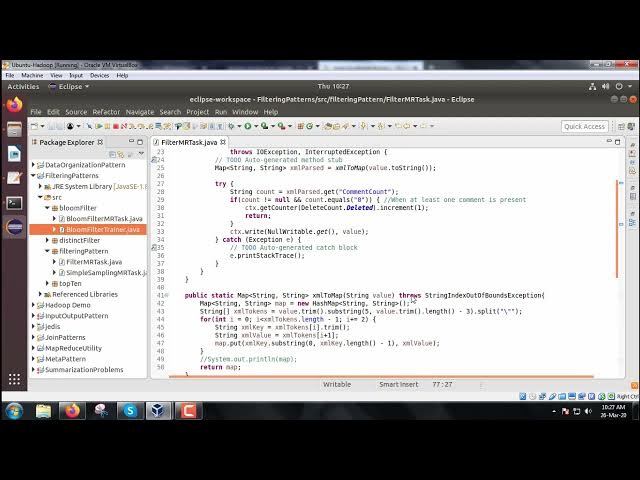Click the External Tools run icon
Image resolution: width=640 pixels, height=480 pixels.
click(281, 126)
